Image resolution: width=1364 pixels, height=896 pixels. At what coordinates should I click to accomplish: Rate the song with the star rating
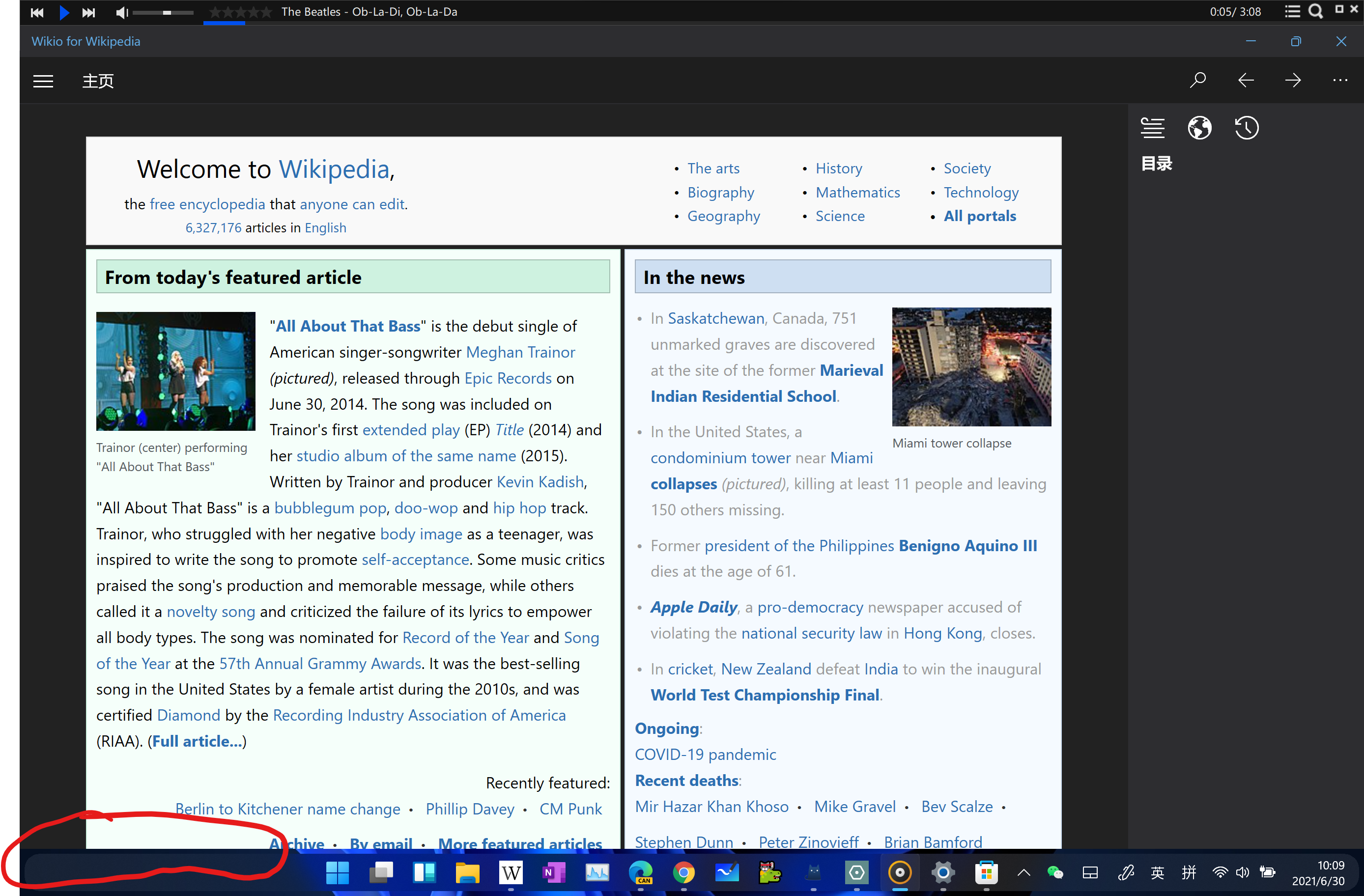(240, 11)
